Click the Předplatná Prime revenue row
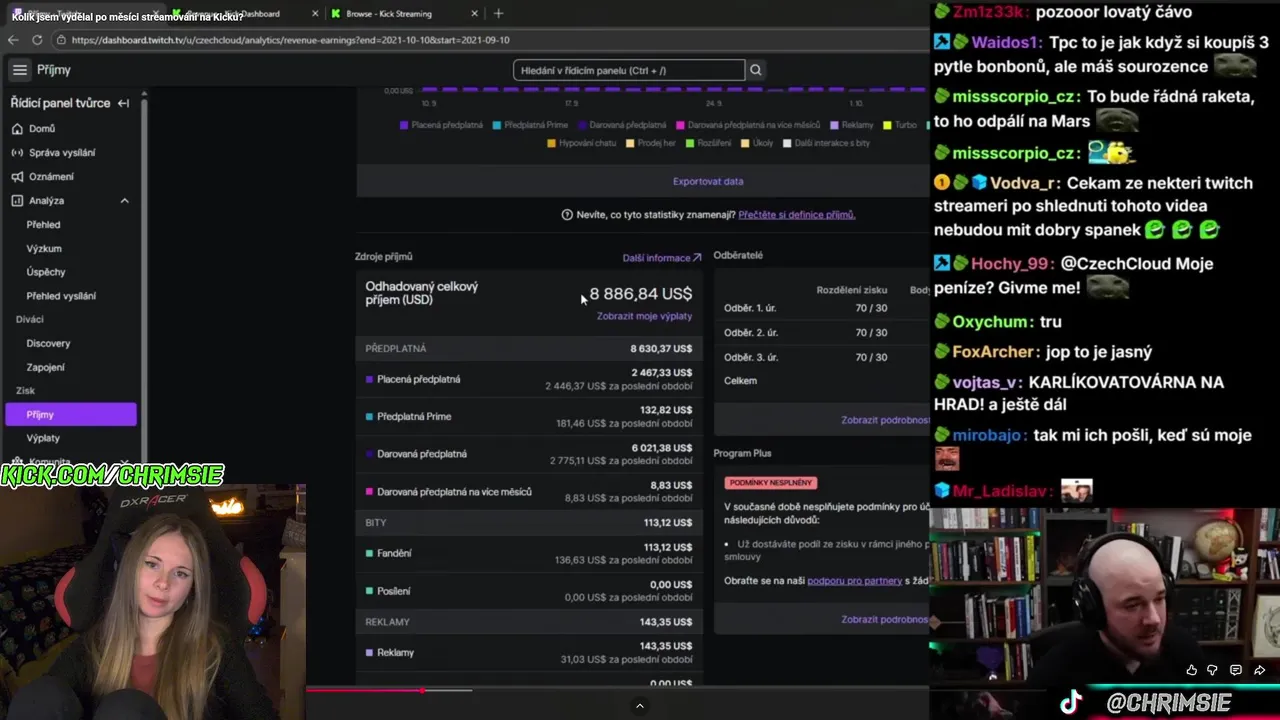The height and width of the screenshot is (720, 1280). click(529, 416)
